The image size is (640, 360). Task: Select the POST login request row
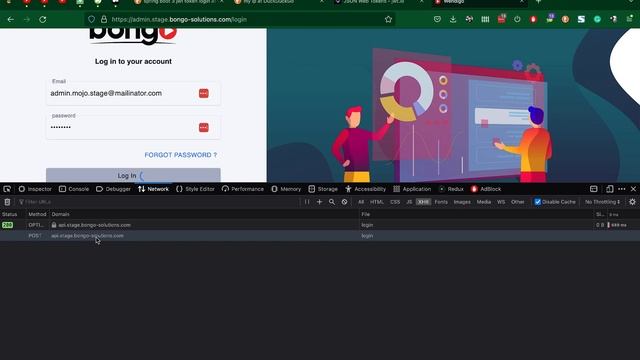pyautogui.click(x=320, y=236)
